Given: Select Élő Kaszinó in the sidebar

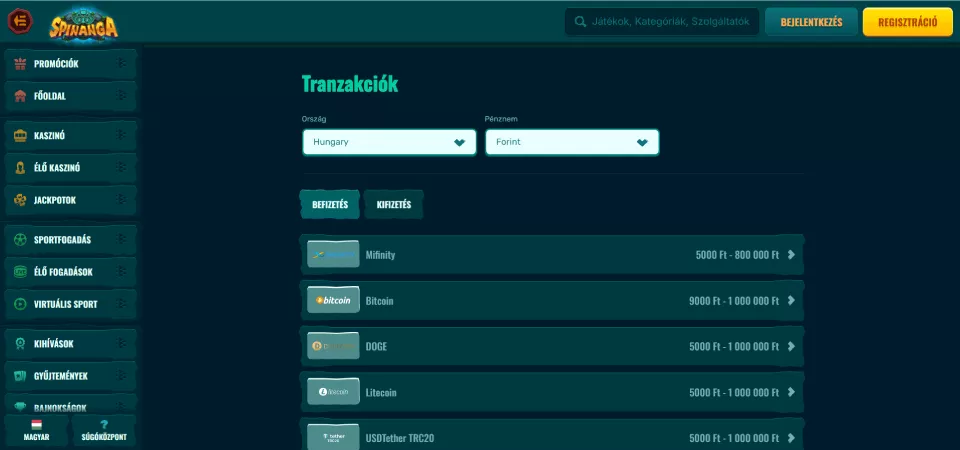Looking at the screenshot, I should 68,168.
